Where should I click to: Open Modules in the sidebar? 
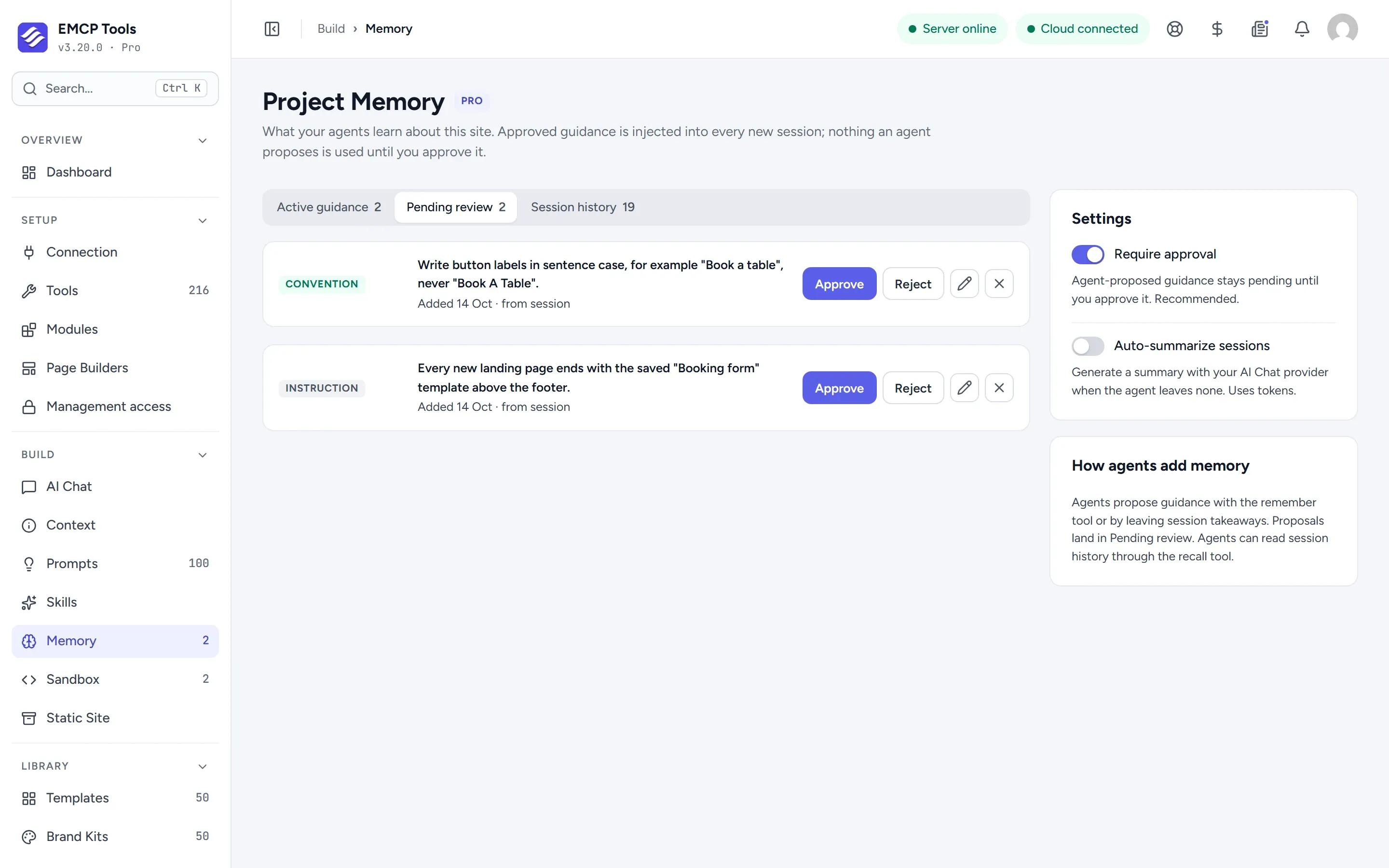115,329
